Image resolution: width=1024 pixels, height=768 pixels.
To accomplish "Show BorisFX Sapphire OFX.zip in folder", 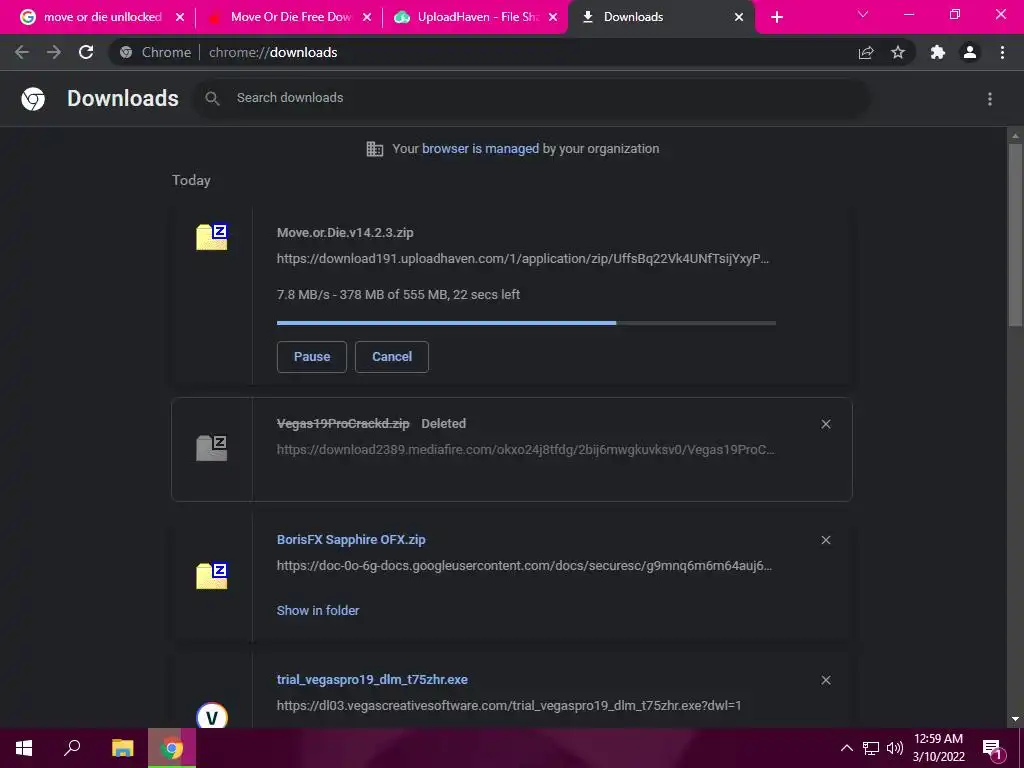I will [x=318, y=611].
